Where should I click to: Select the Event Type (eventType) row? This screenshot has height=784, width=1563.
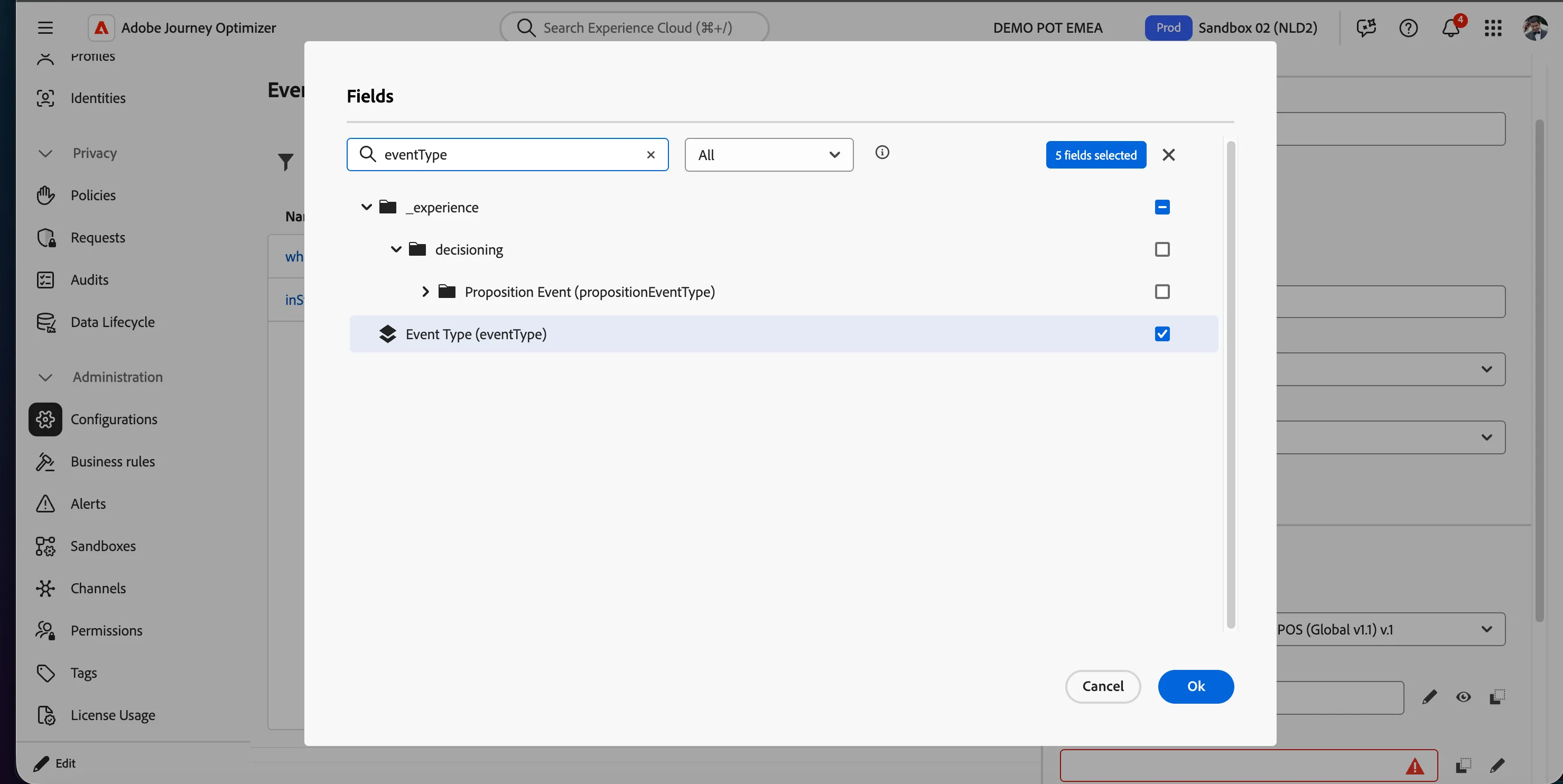coord(783,334)
